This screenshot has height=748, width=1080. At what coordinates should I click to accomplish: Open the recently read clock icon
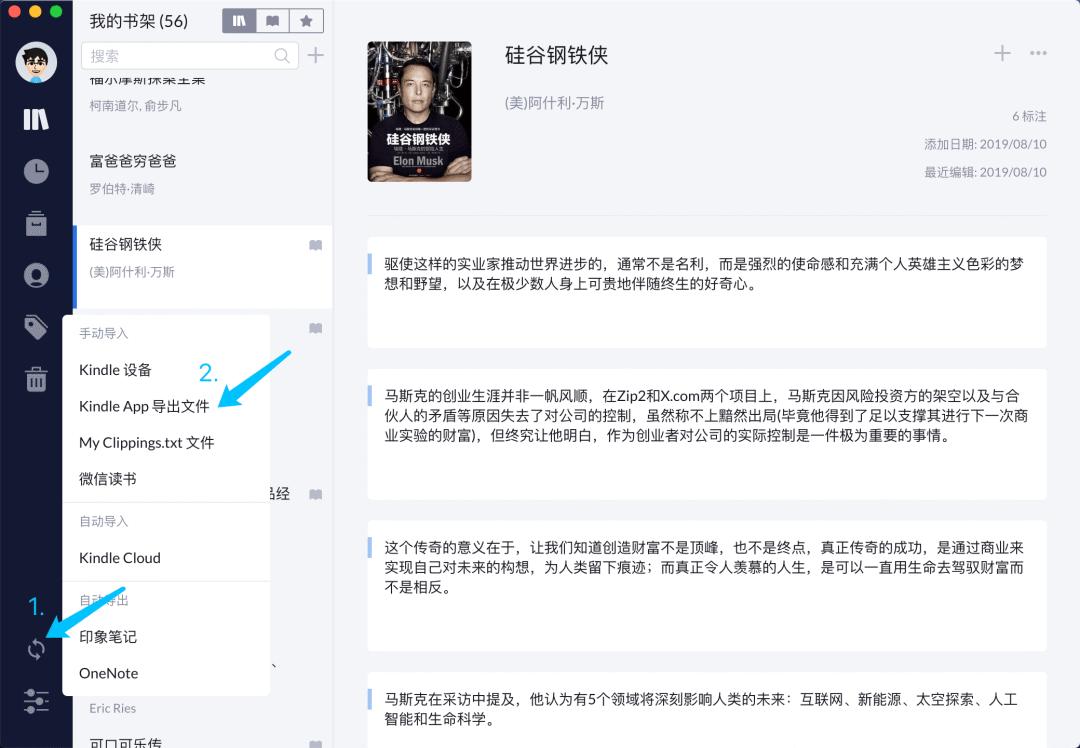point(36,171)
